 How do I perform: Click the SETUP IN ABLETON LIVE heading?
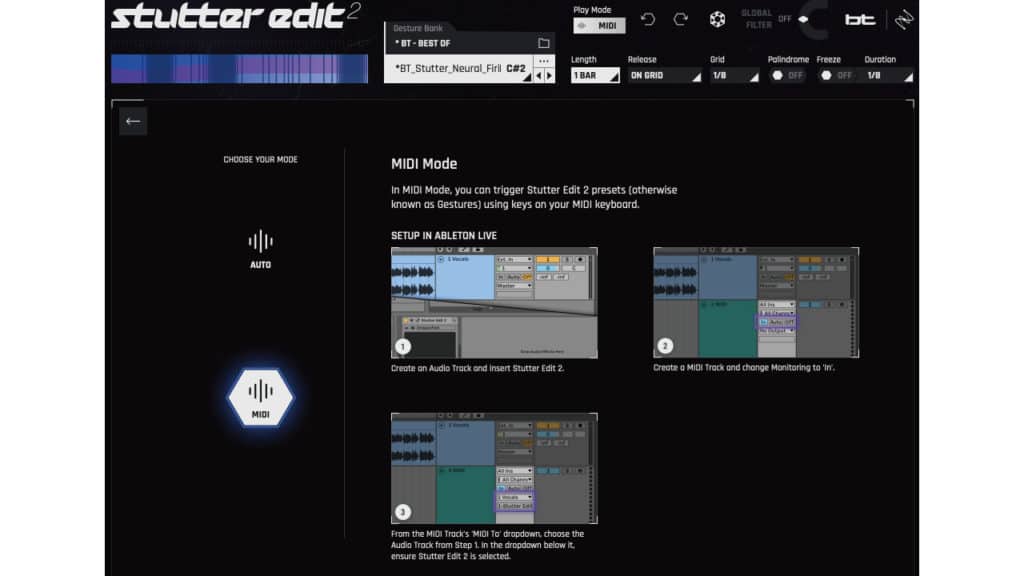(x=443, y=236)
